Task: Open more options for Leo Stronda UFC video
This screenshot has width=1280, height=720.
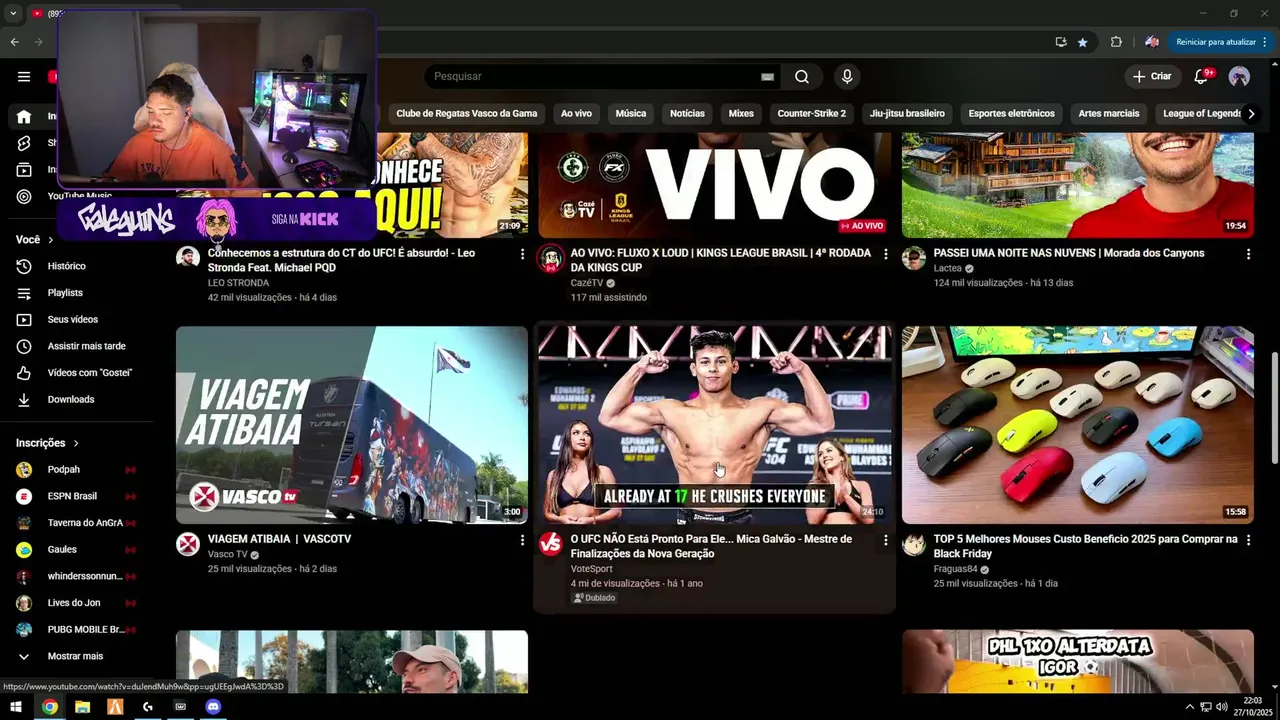Action: tap(521, 254)
